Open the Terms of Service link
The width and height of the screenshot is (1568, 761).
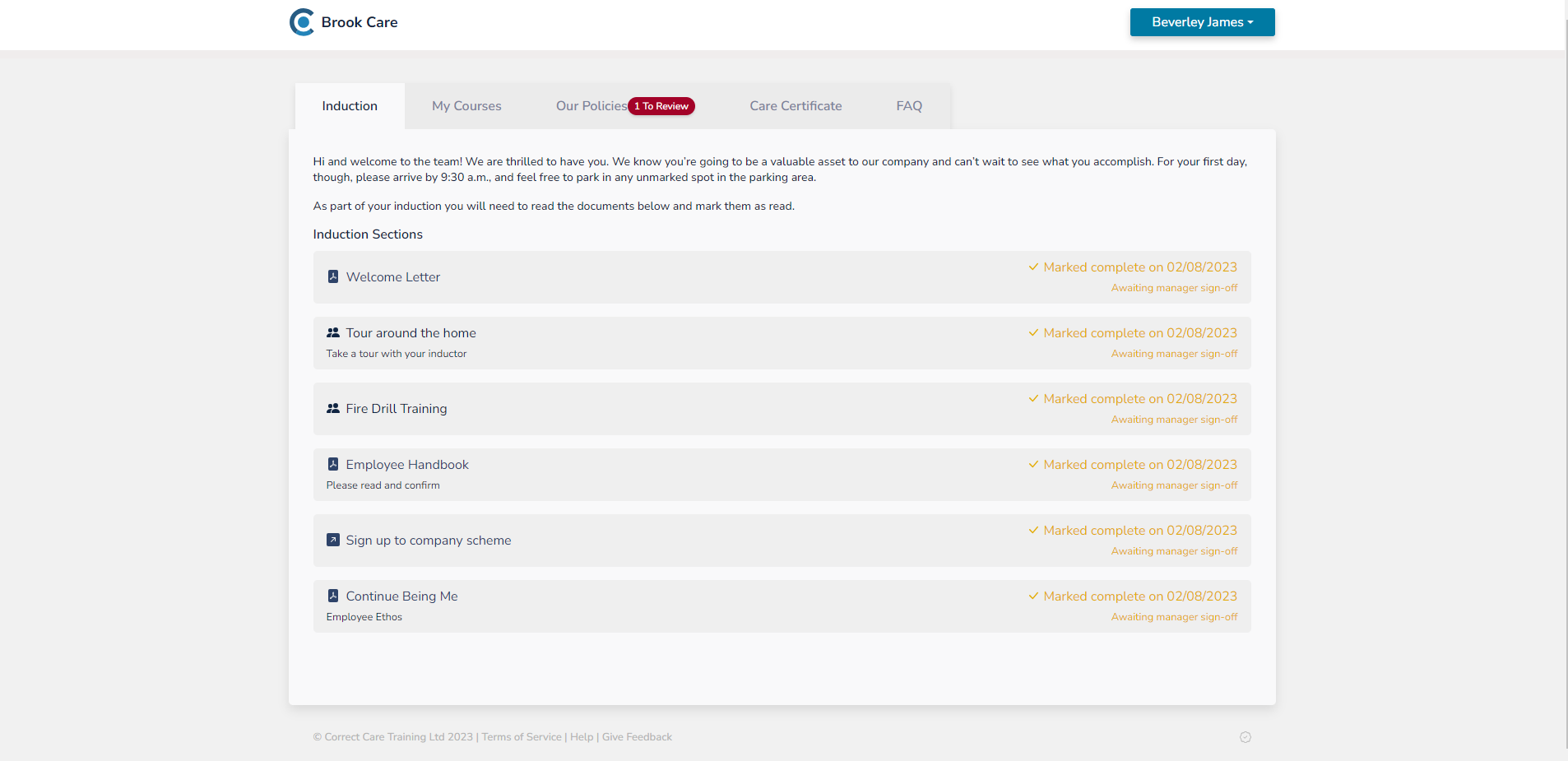click(522, 737)
